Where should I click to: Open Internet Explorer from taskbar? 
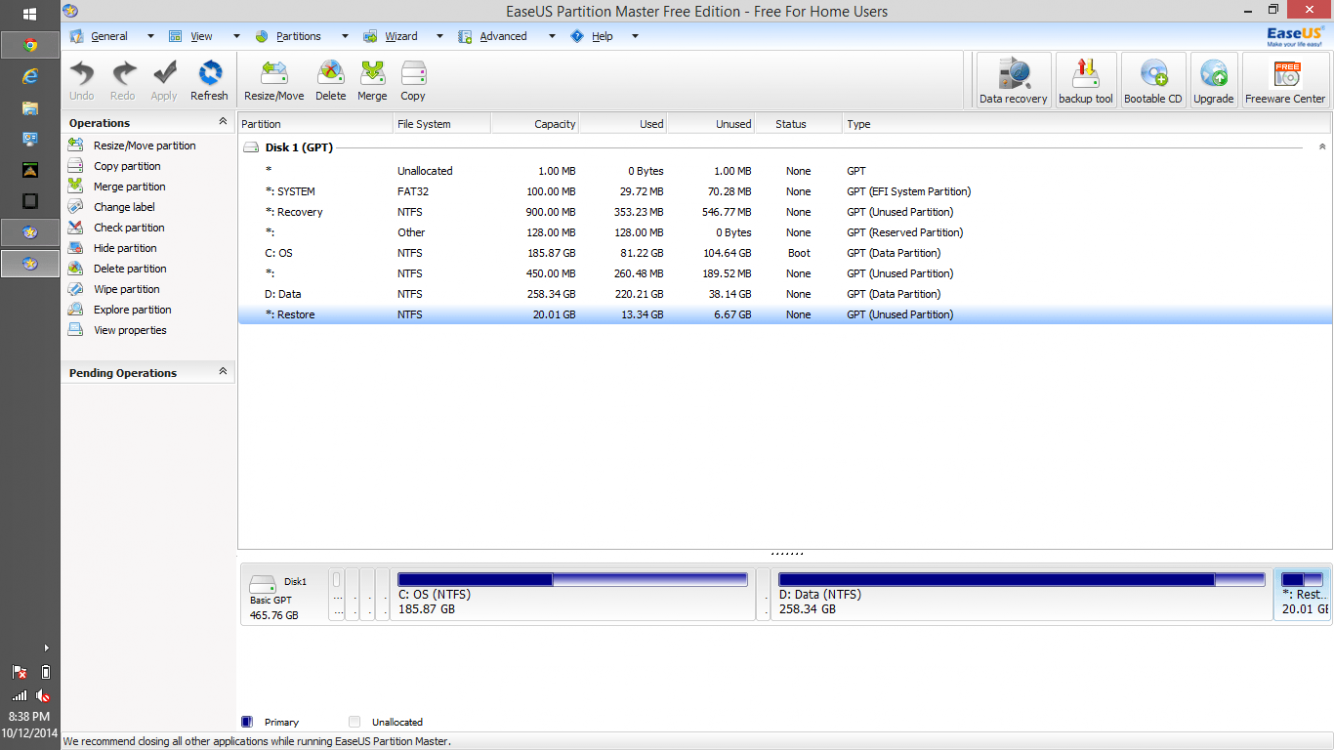[x=30, y=76]
